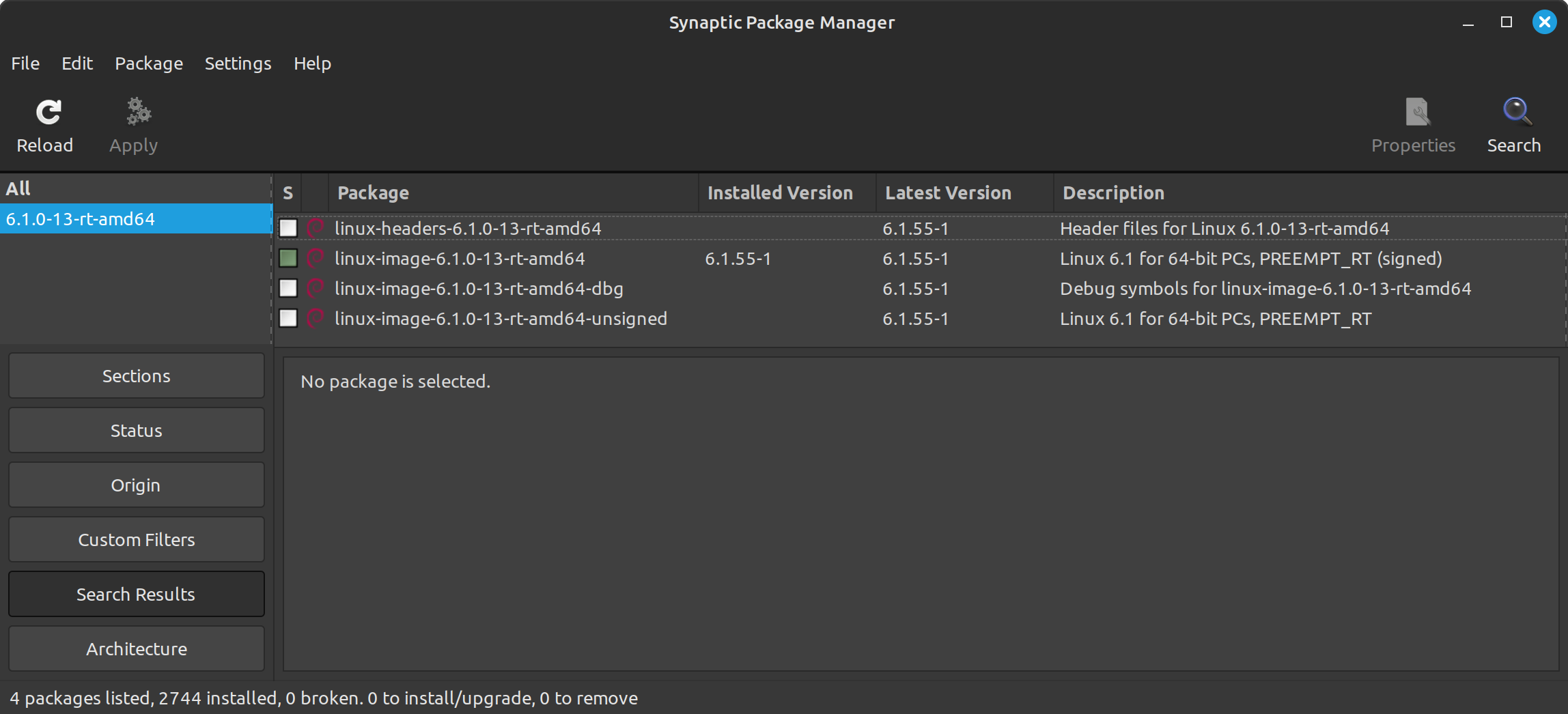Click the 'No package is selected.' text
This screenshot has width=1568, height=714.
point(395,381)
